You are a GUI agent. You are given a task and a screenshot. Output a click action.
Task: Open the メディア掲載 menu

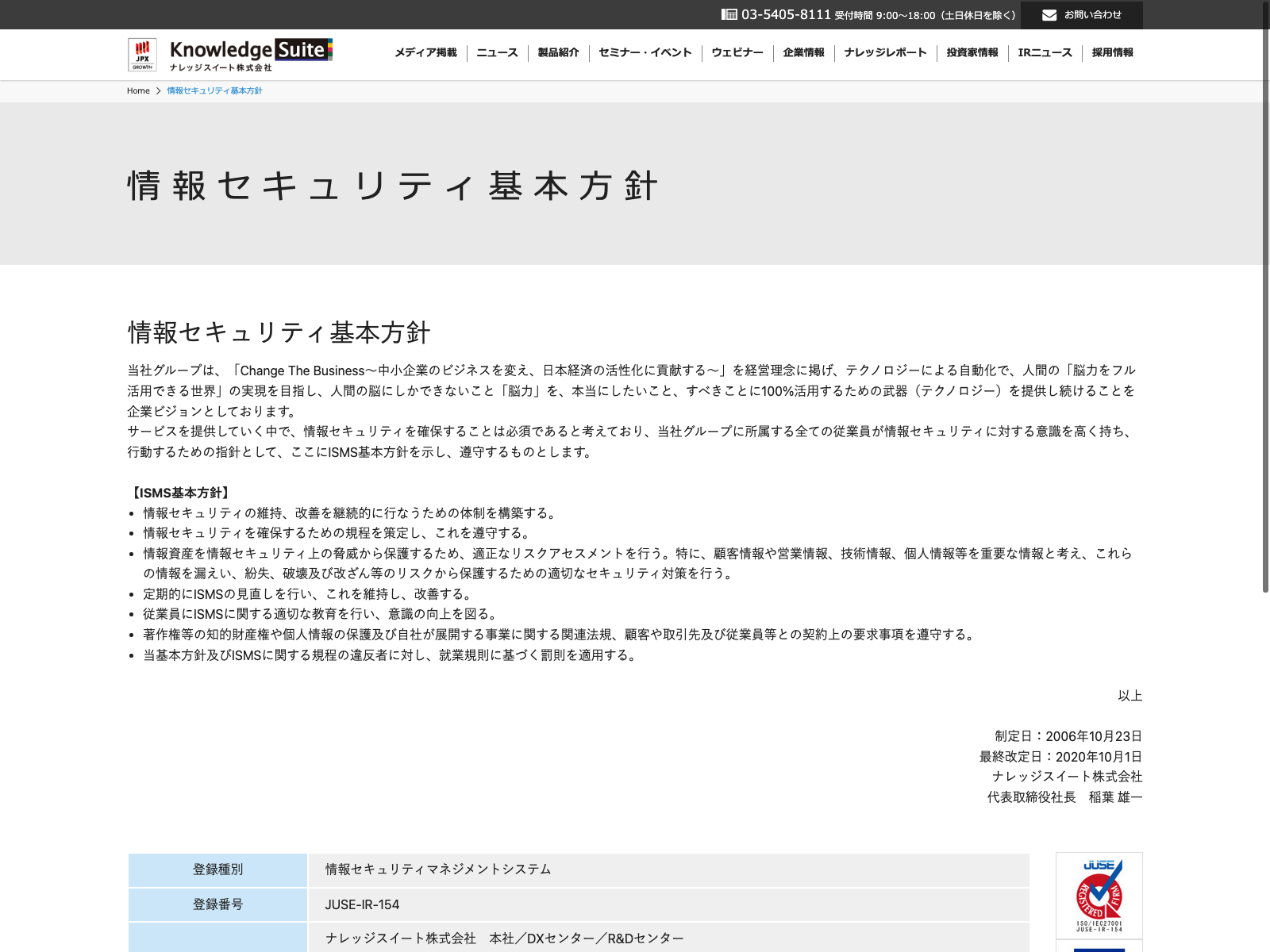click(x=425, y=53)
